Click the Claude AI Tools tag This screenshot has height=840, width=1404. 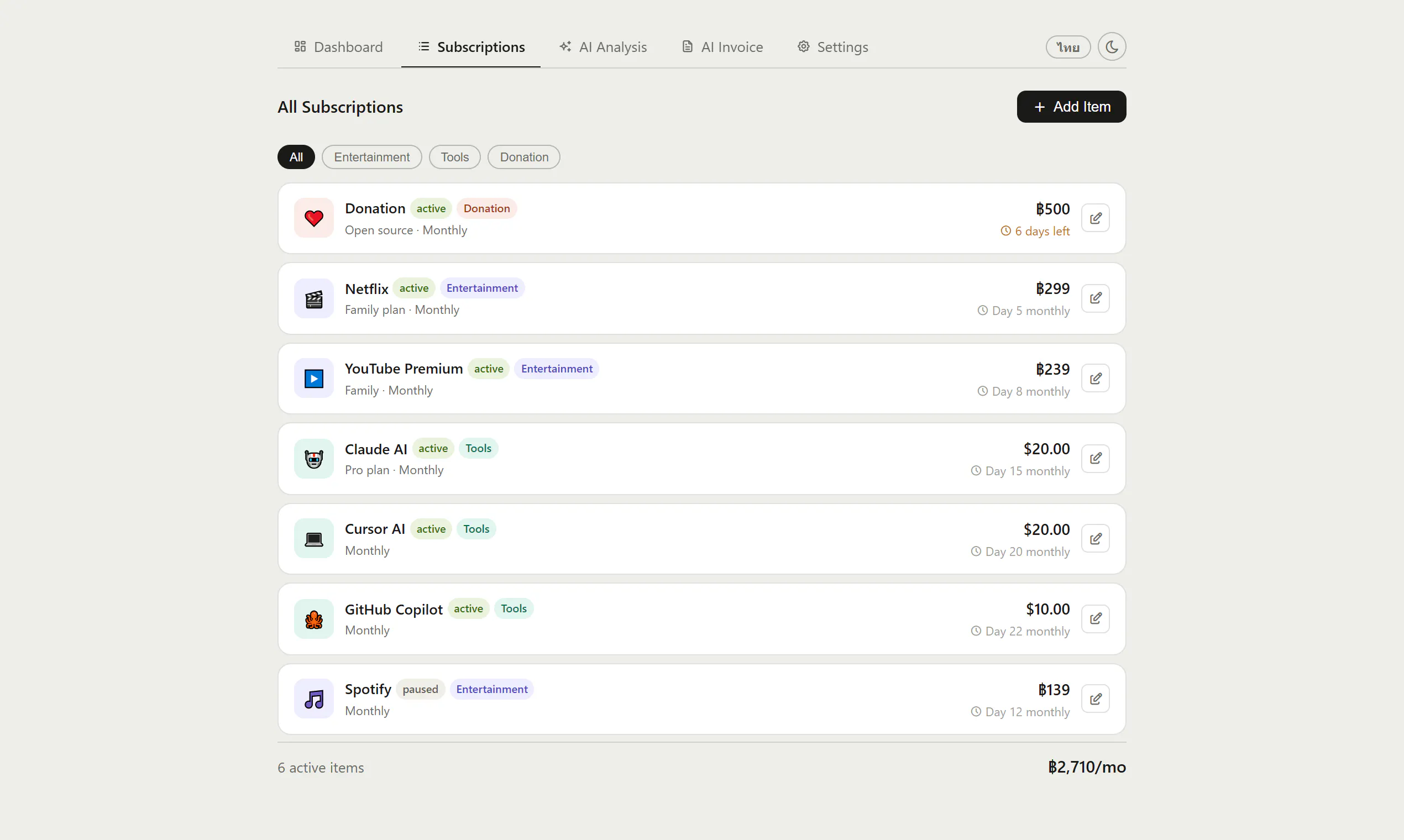(478, 449)
